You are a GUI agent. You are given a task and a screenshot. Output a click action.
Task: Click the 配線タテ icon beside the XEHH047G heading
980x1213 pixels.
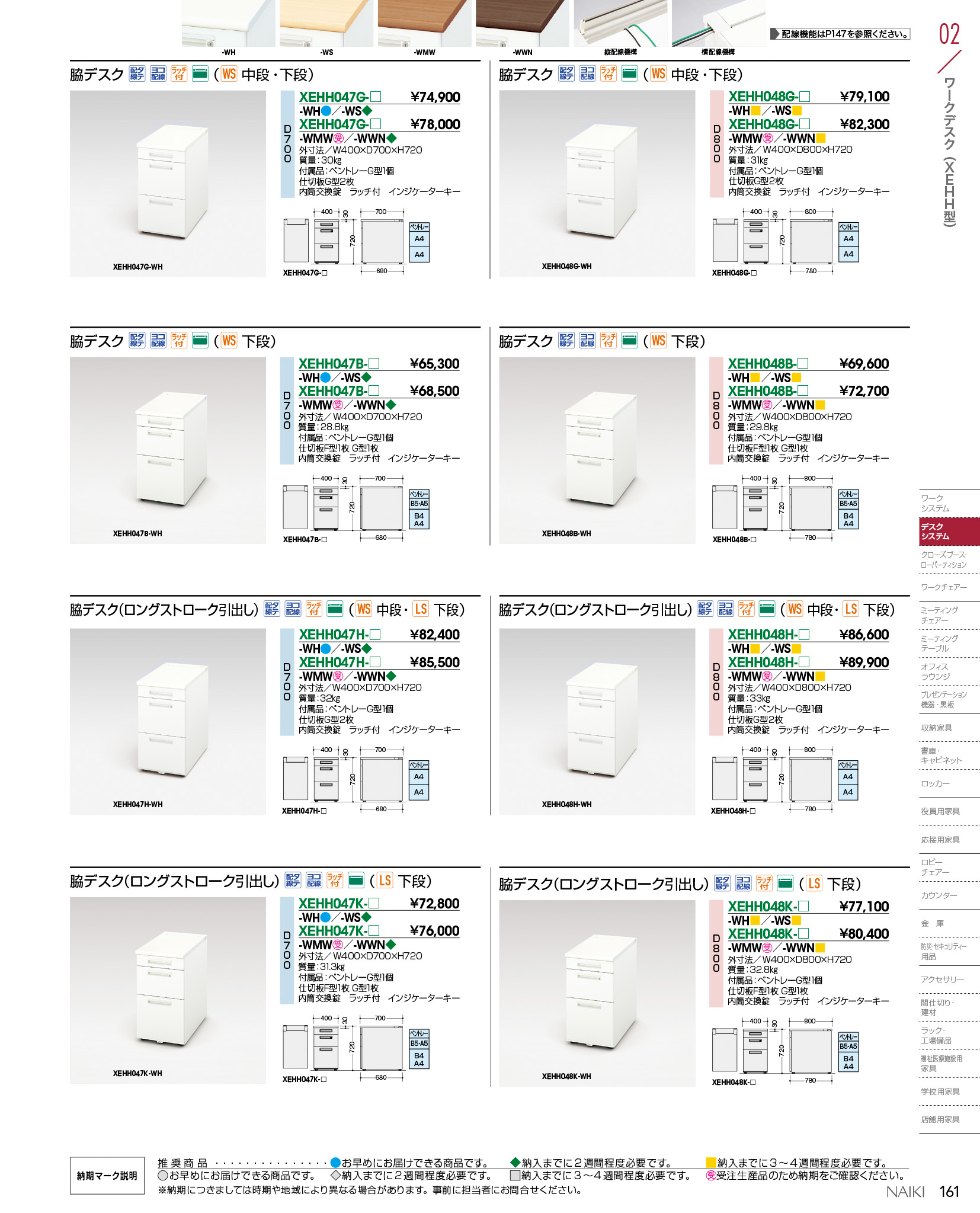pos(137,73)
